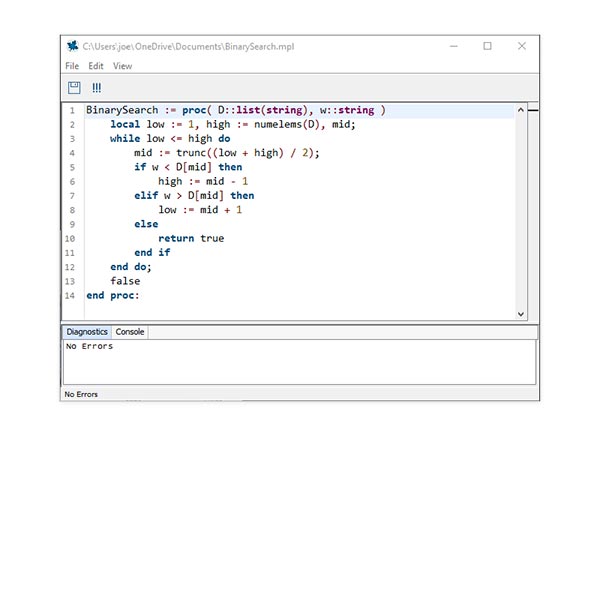Switch to the Console tab
Screen dimensions: 600x600
(x=130, y=332)
